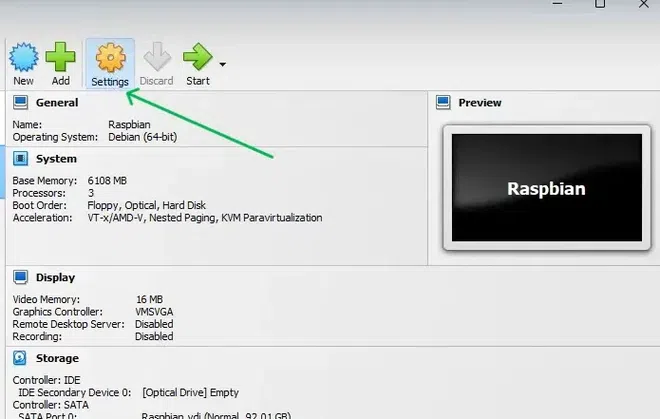Click the [Optical Drive] Empty entry
Image resolution: width=660 pixels, height=419 pixels.
(x=190, y=393)
